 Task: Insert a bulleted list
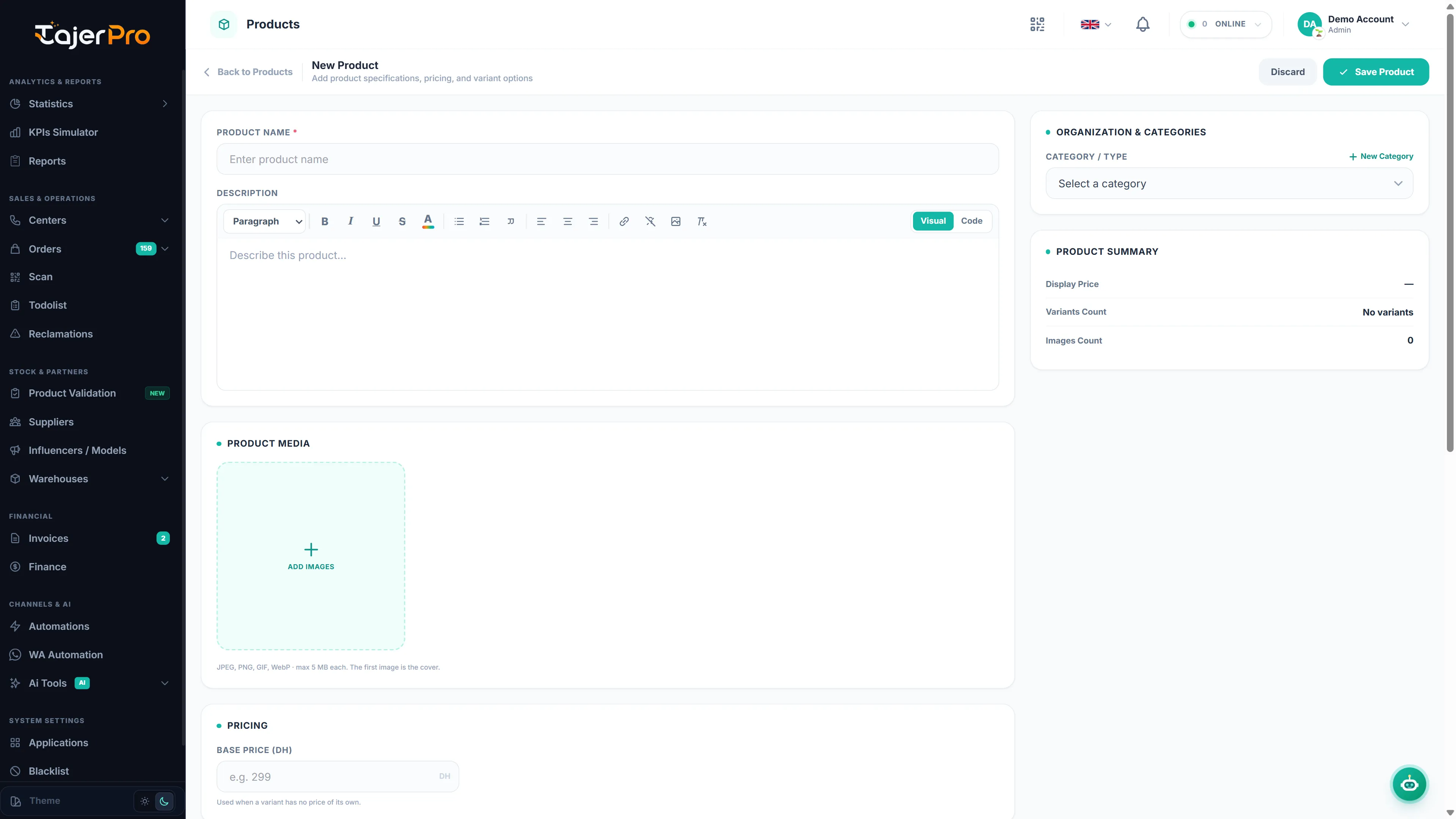pos(459,221)
